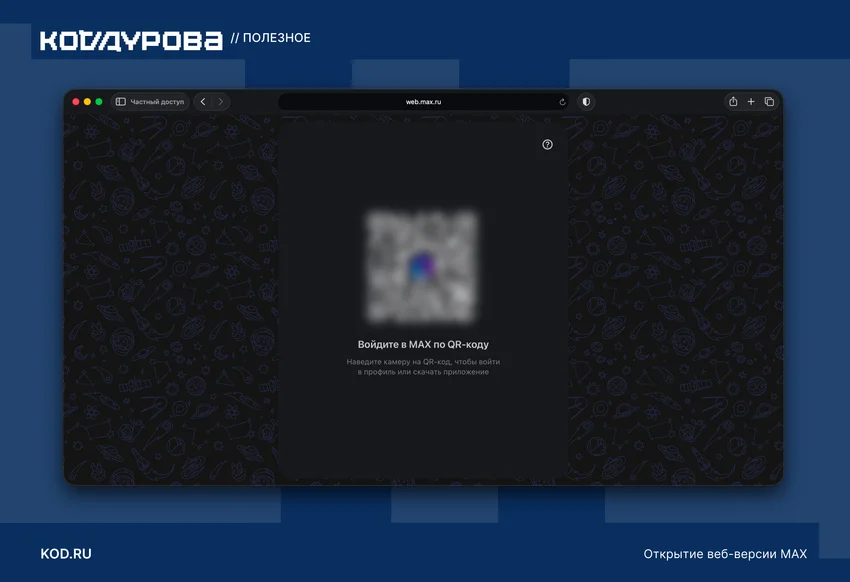Maximize the window with green button
The image size is (850, 582).
click(99, 102)
